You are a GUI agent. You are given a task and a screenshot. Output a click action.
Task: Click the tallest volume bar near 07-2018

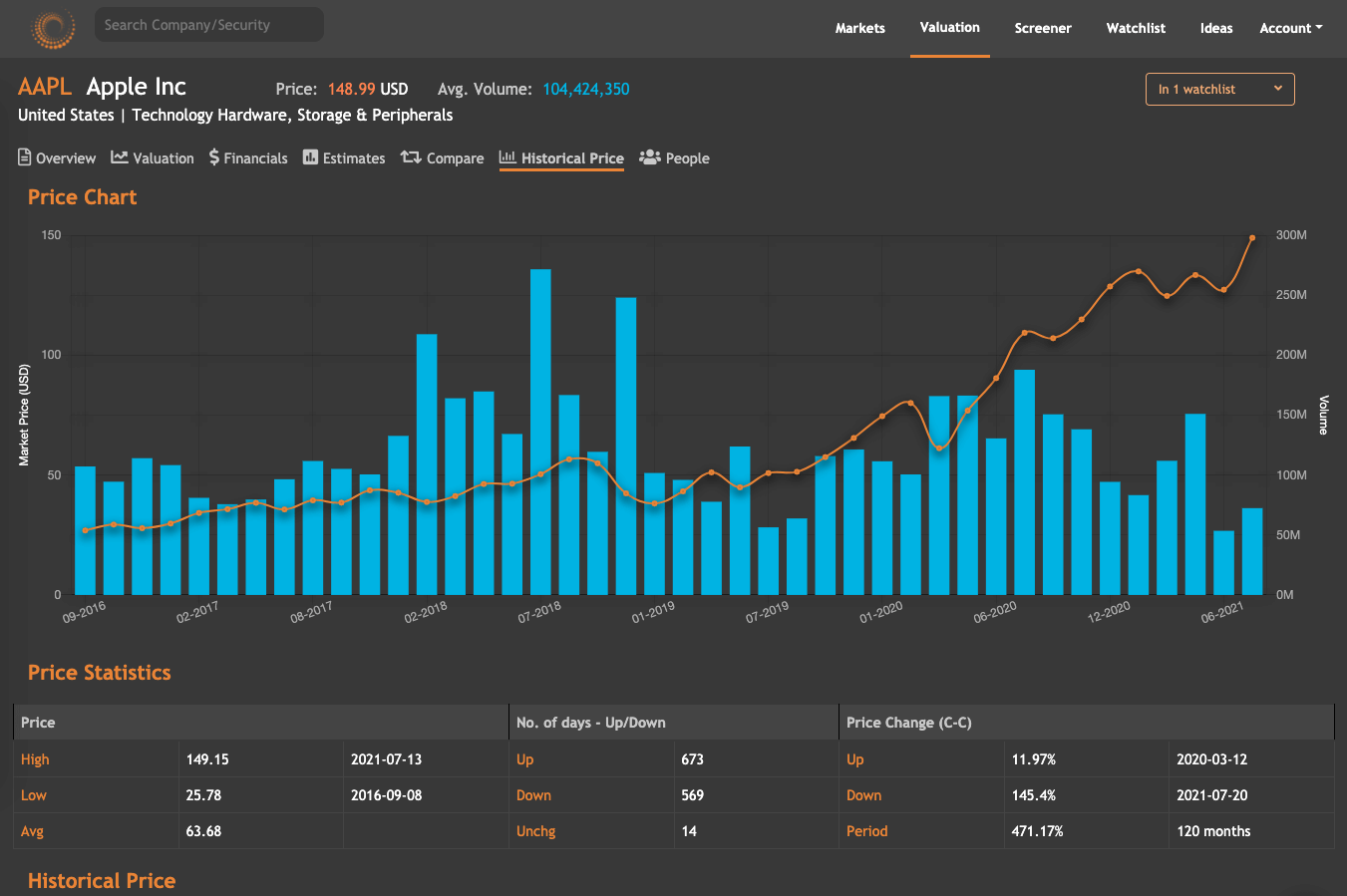coord(540,432)
